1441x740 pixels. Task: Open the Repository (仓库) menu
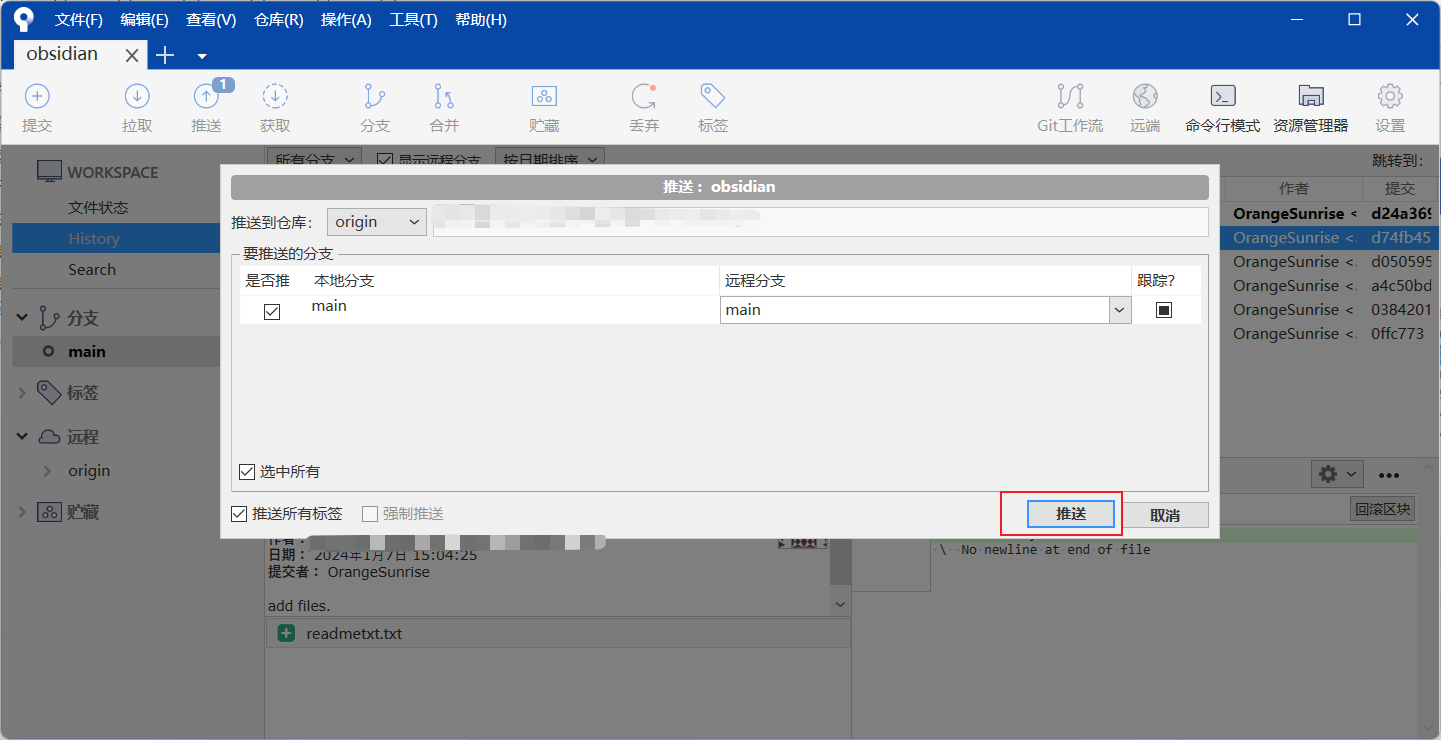pos(279,20)
